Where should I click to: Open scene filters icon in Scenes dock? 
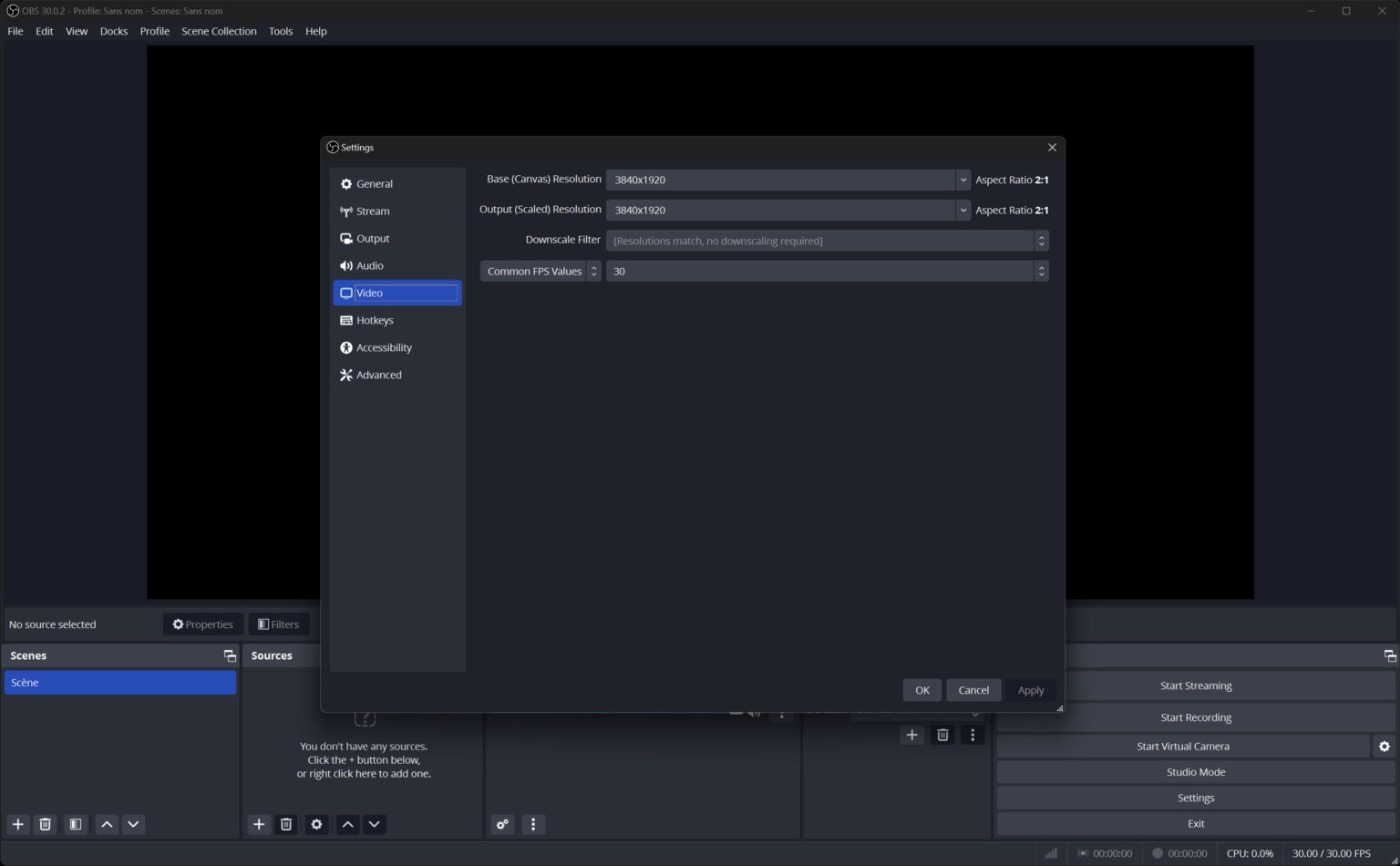(x=76, y=824)
